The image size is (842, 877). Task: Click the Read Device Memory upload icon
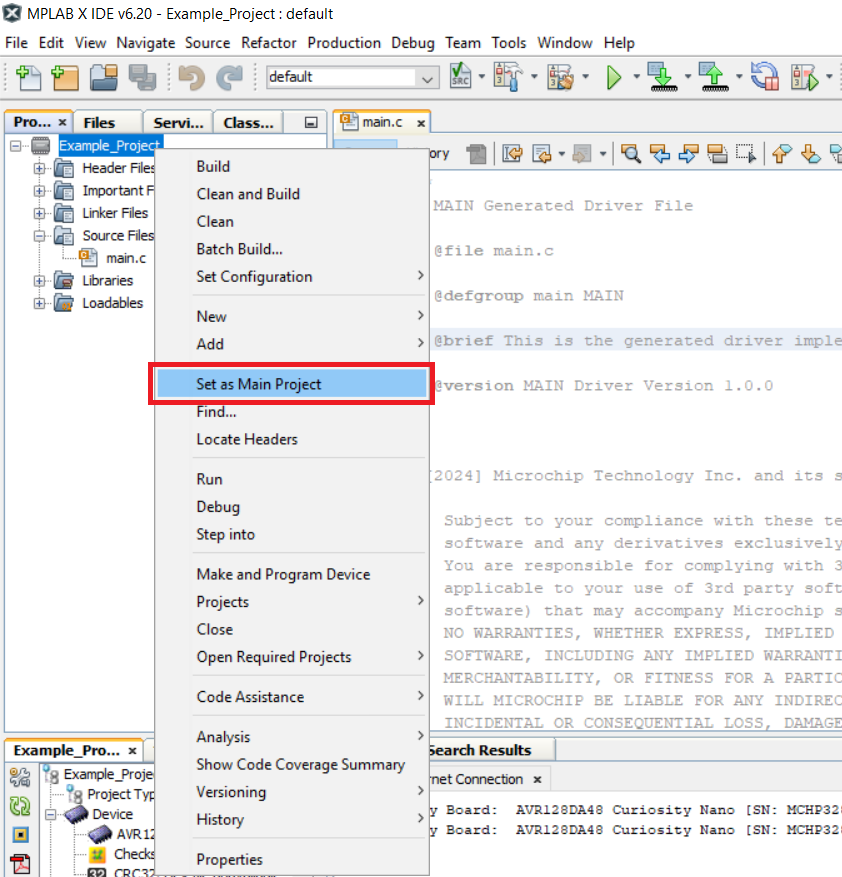[714, 77]
